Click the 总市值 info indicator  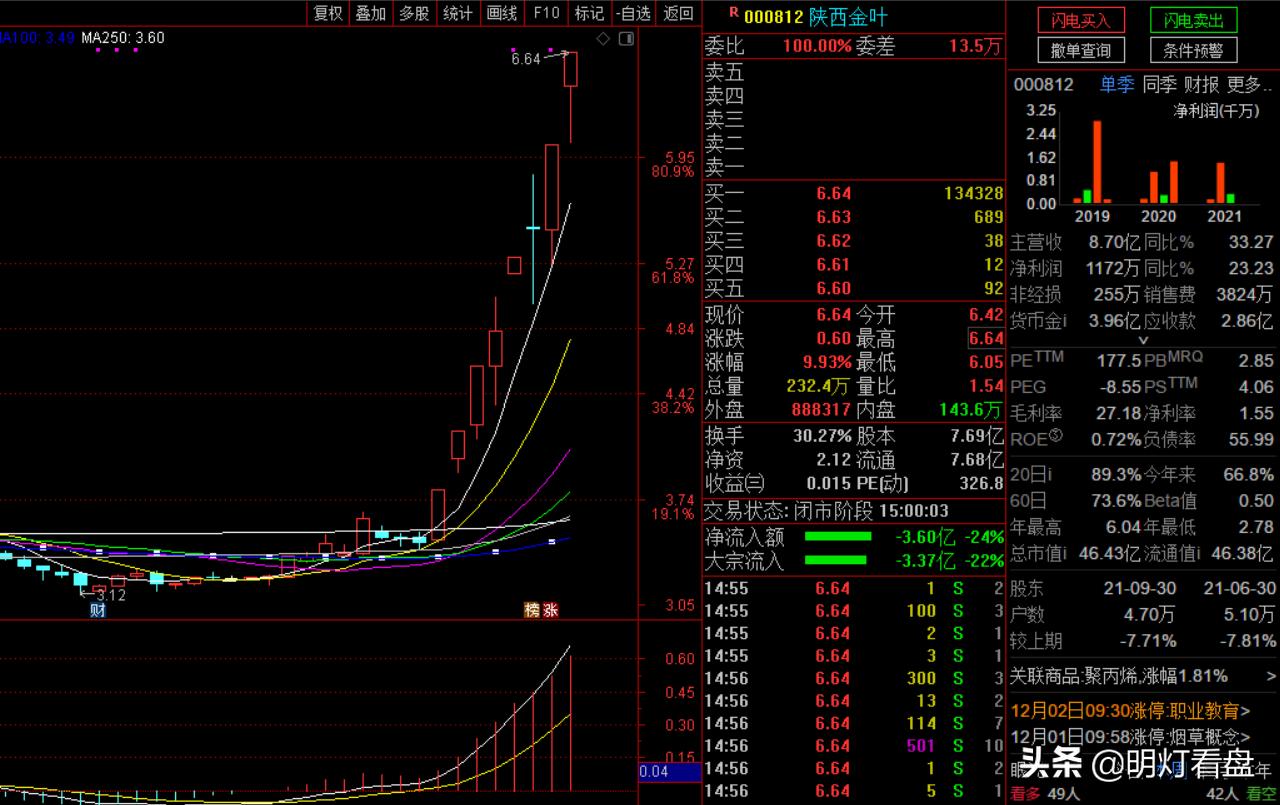click(x=1038, y=553)
